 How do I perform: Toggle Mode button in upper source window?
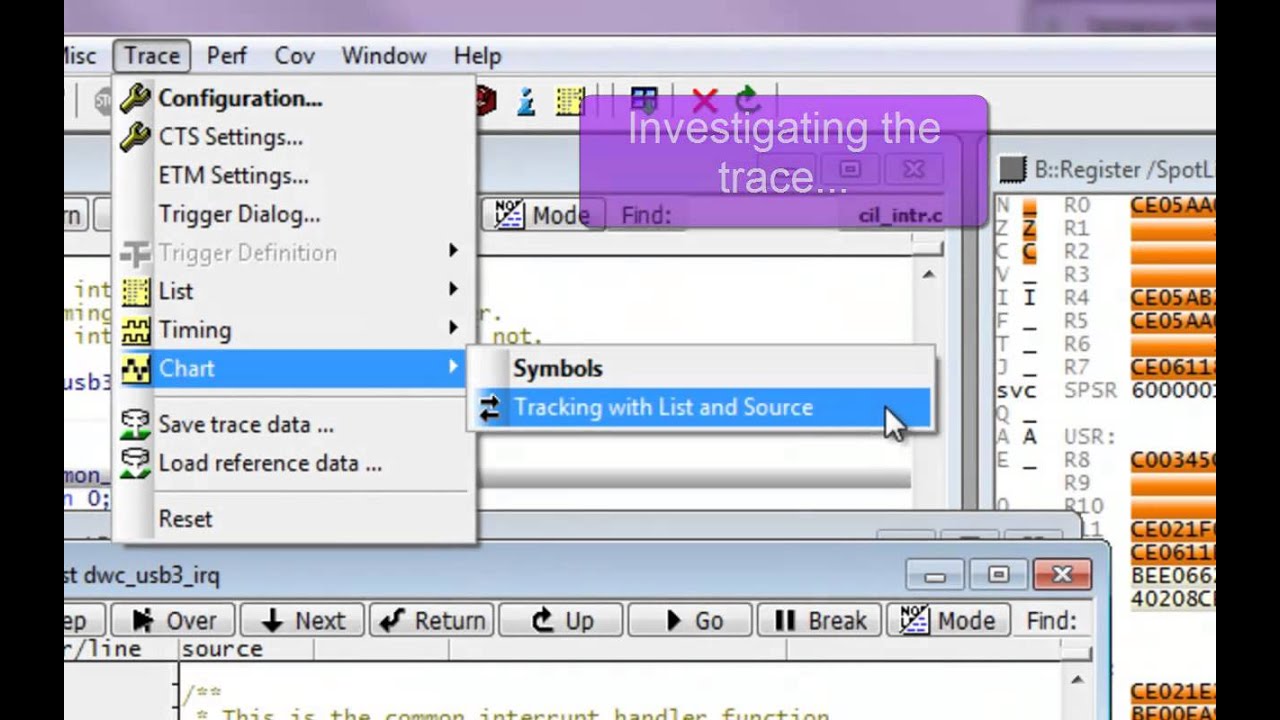pyautogui.click(x=543, y=215)
